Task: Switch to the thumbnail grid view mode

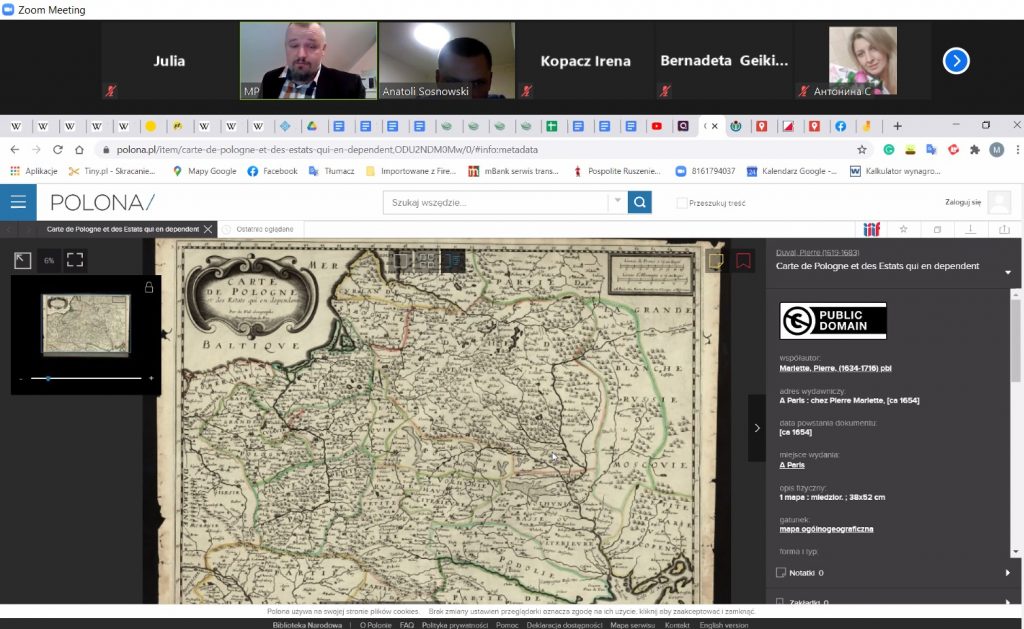Action: pyautogui.click(x=427, y=261)
